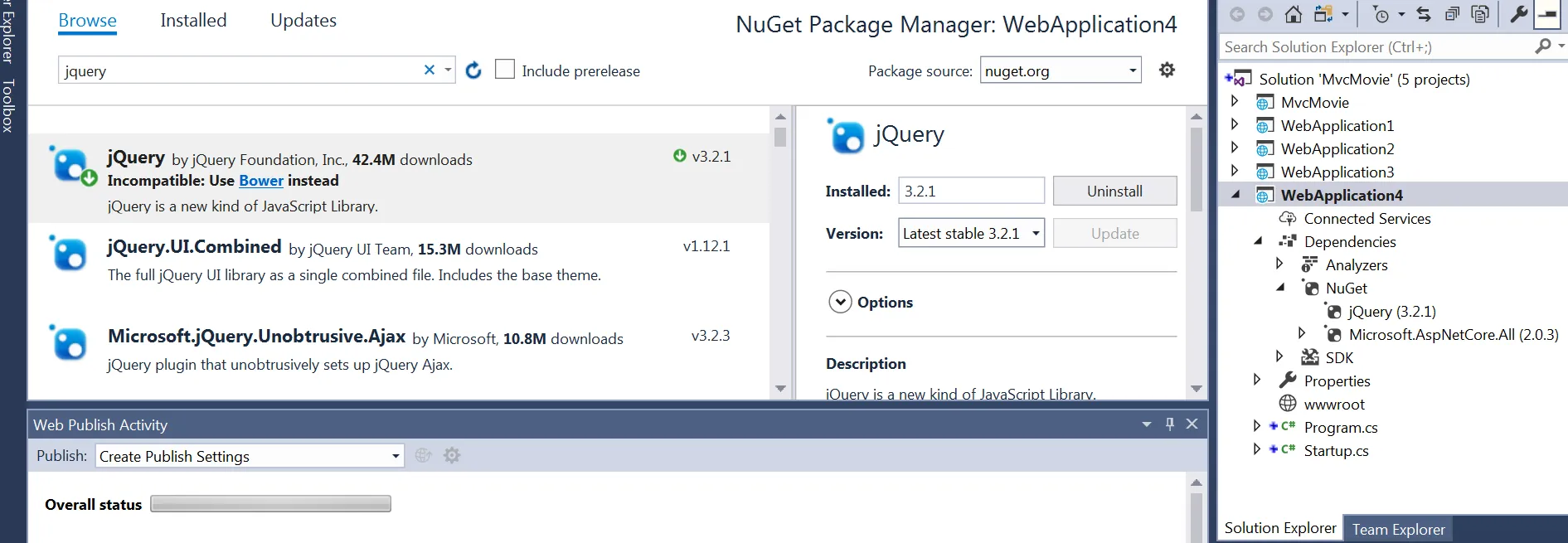
Task: Click the Installed version 3.2.1 field
Action: pyautogui.click(x=971, y=191)
